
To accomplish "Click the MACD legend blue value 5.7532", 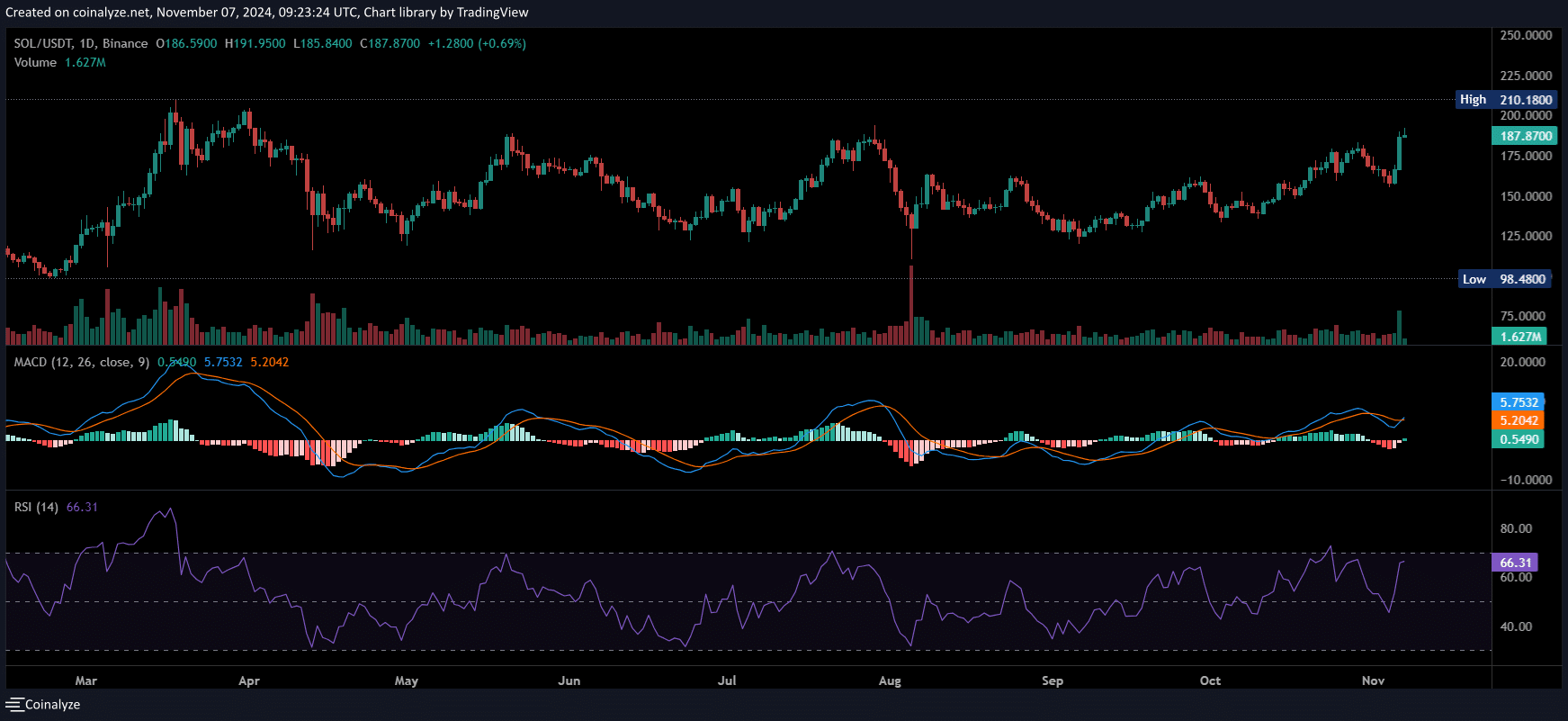I will point(223,362).
